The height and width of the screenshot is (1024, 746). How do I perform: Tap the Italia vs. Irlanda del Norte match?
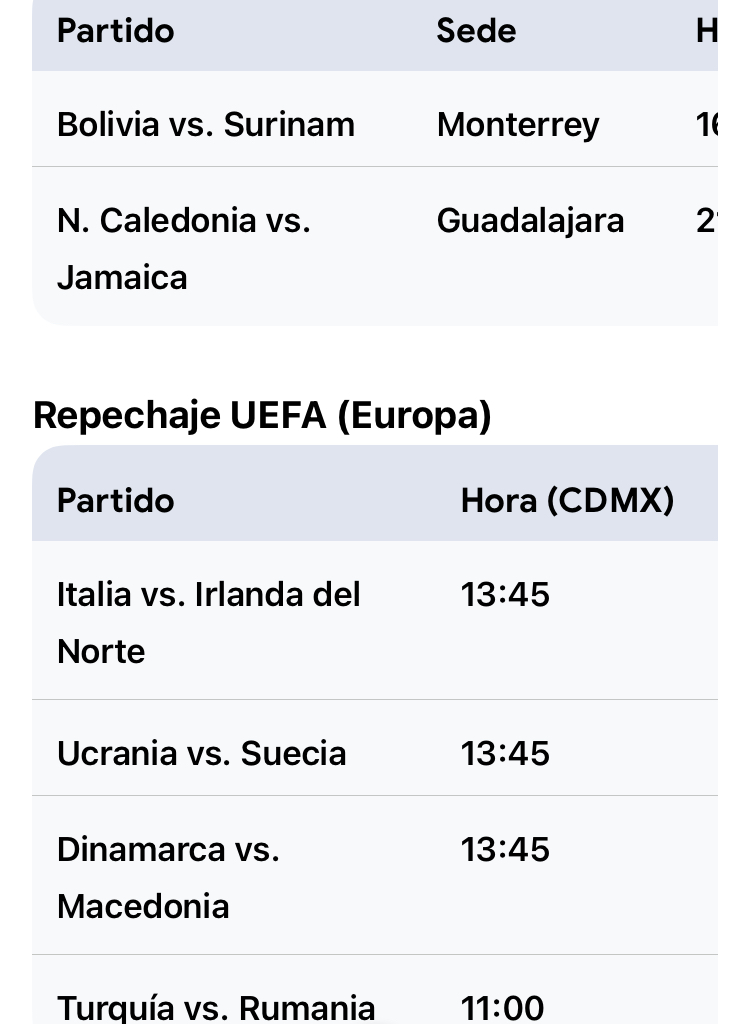pos(208,622)
